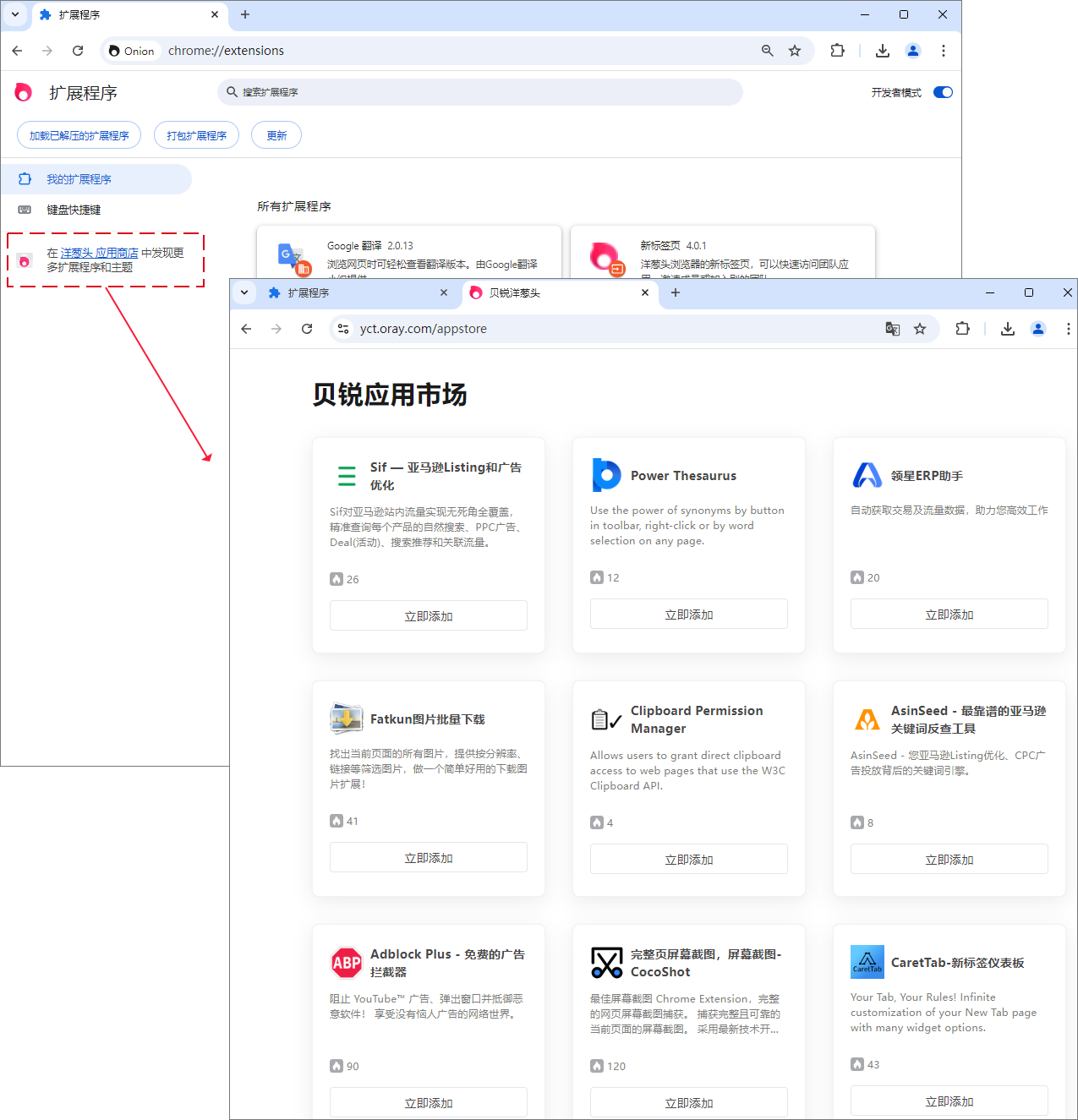This screenshot has height=1120, width=1078.
Task: Open extensions puzzle icon in front window
Action: coord(962,329)
